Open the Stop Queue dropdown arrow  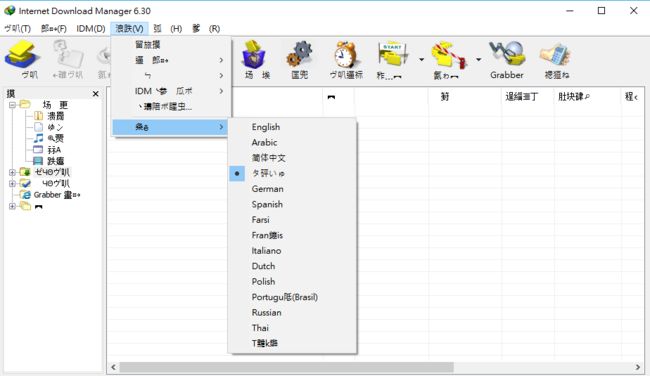(478, 60)
